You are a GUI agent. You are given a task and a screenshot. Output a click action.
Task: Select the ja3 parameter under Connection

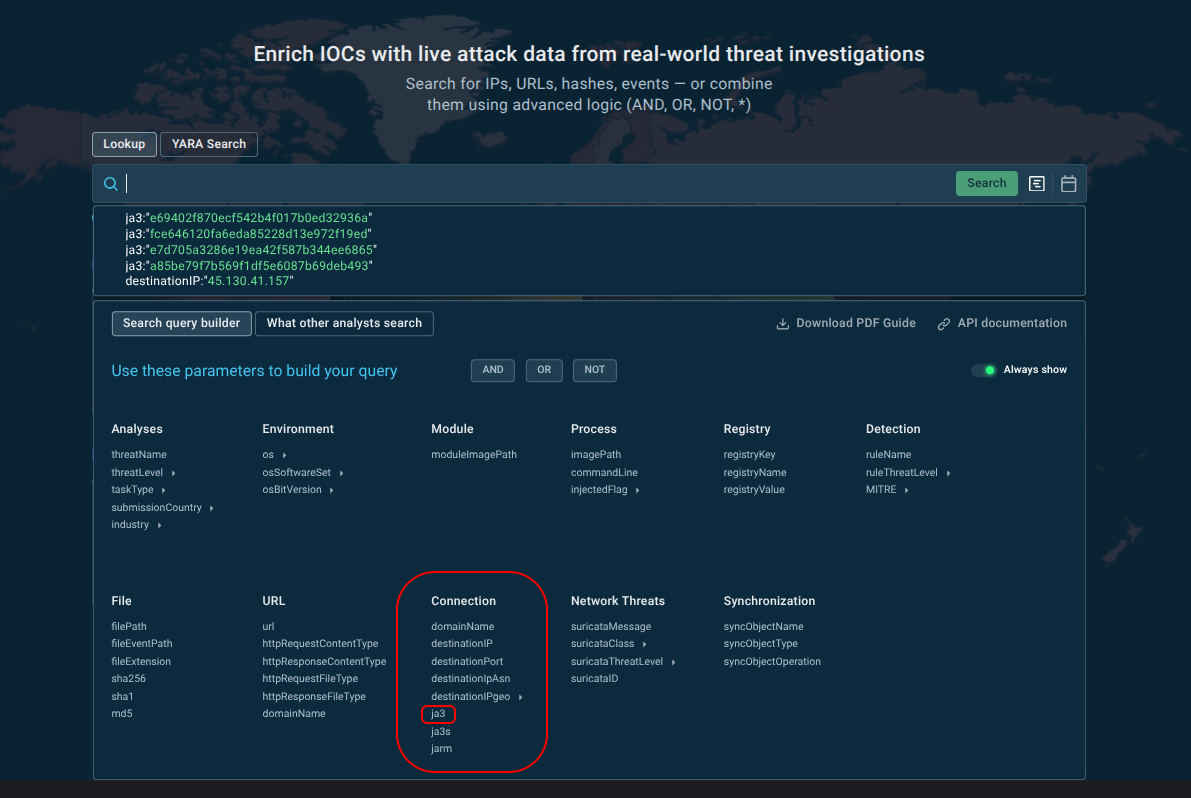[438, 714]
